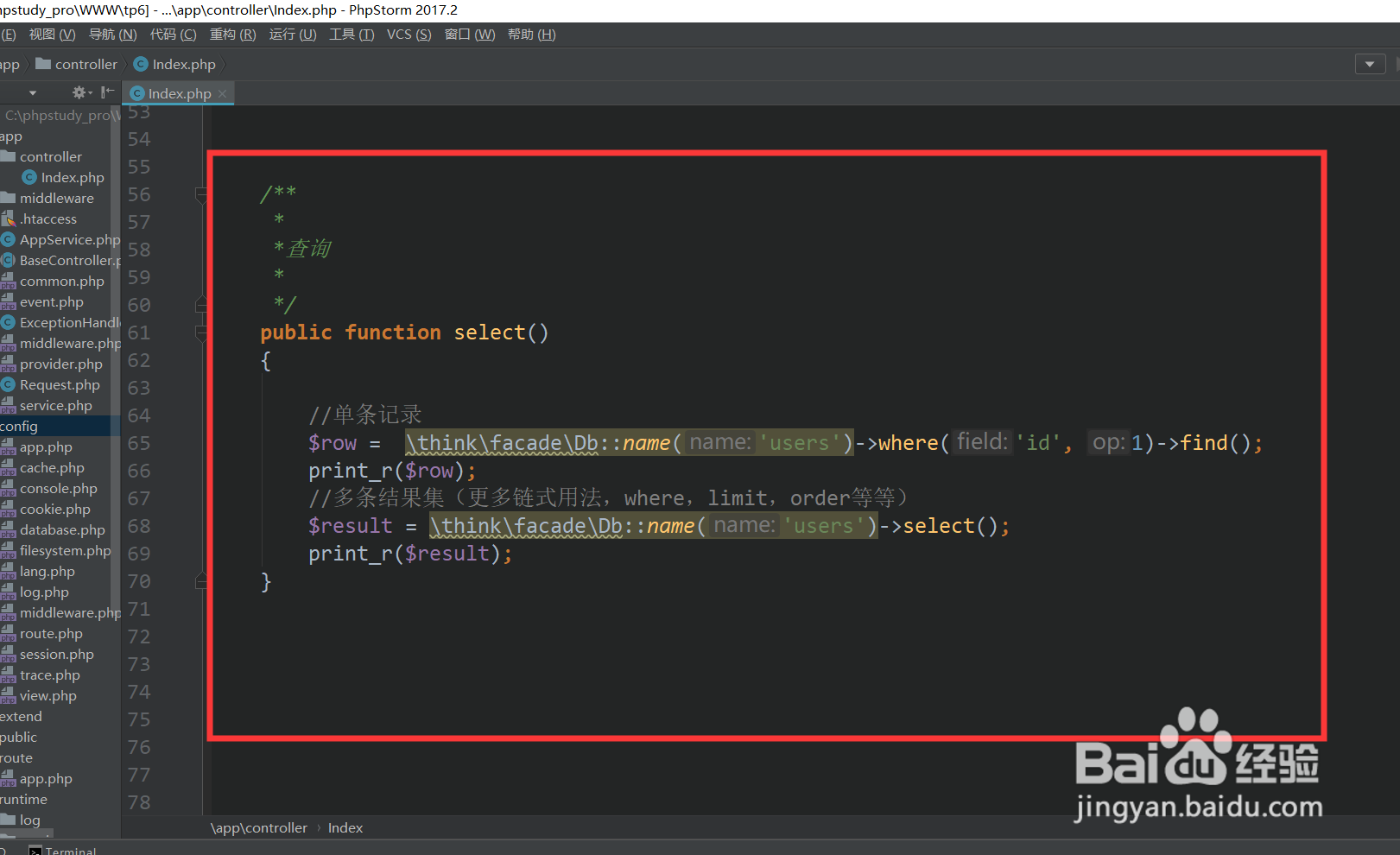Open the project panel settings gear
The height and width of the screenshot is (855, 1400).
[x=80, y=92]
